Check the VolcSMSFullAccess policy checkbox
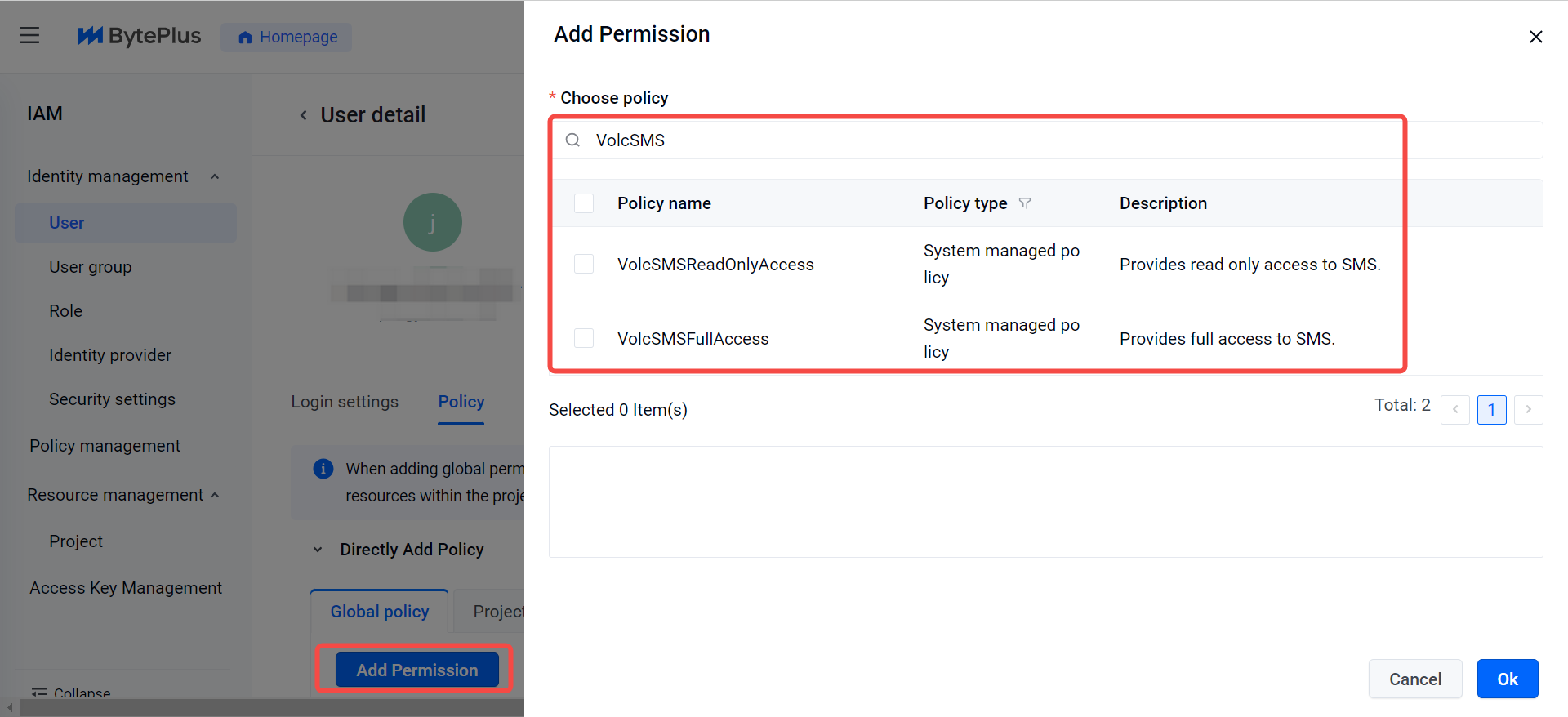Image resolution: width=1568 pixels, height=717 pixels. pyautogui.click(x=584, y=338)
